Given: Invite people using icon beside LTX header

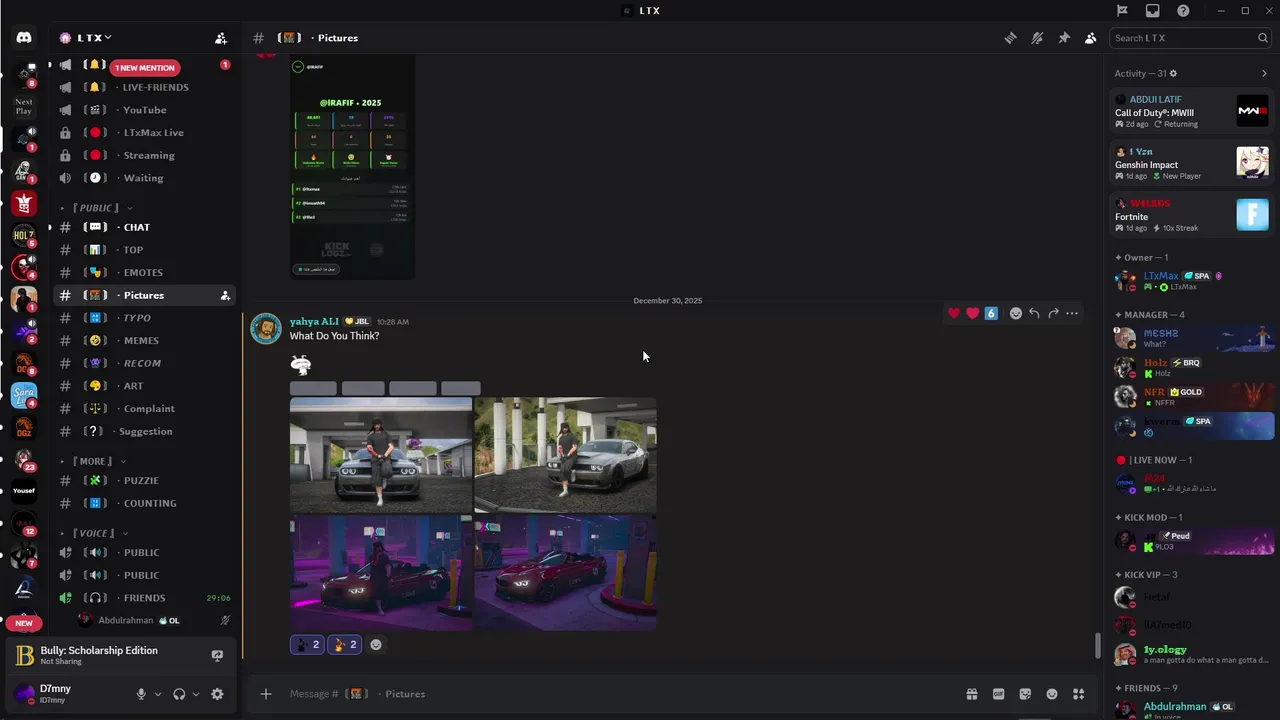Looking at the screenshot, I should 221,38.
